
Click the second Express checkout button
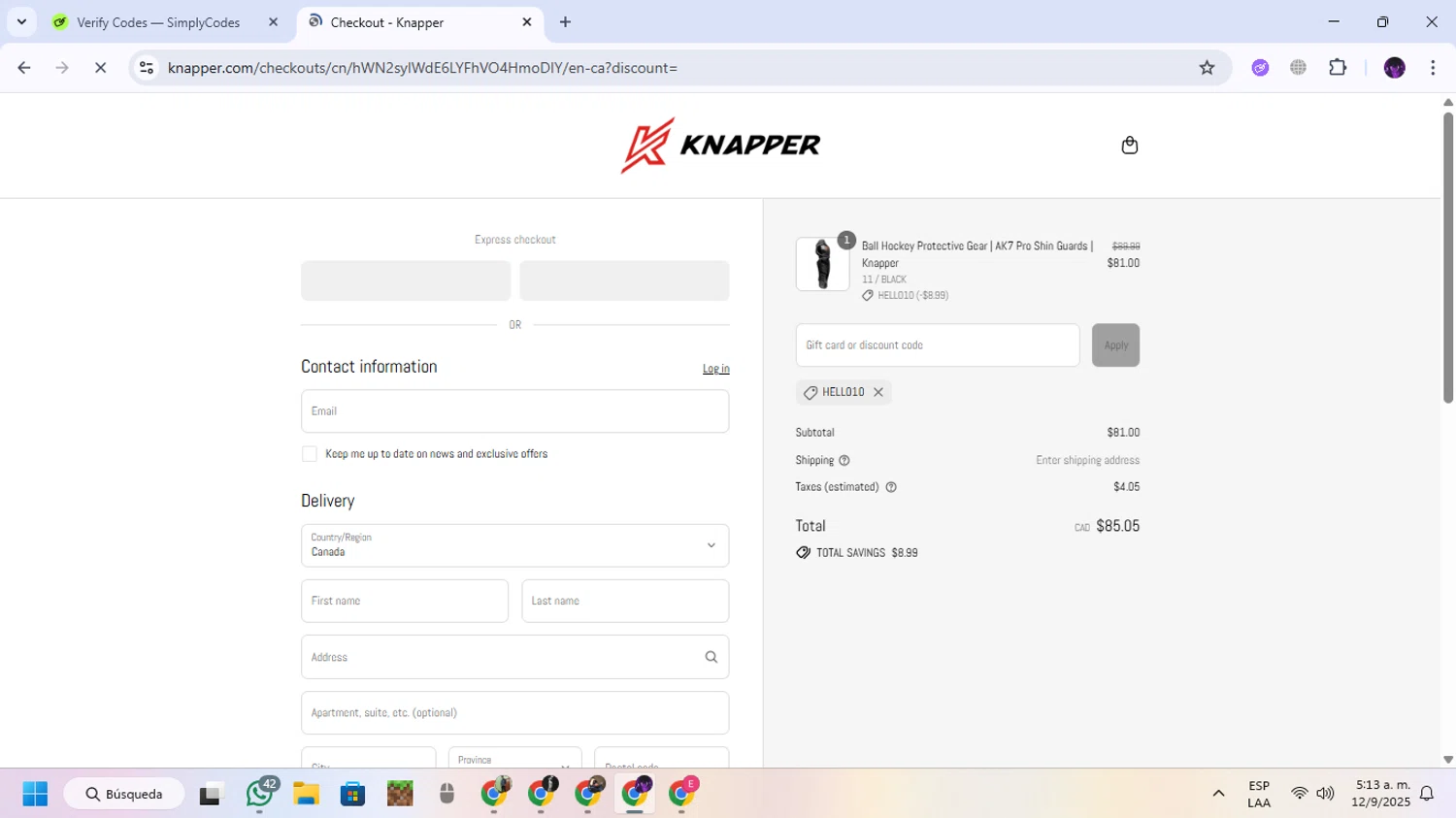pyautogui.click(x=624, y=280)
